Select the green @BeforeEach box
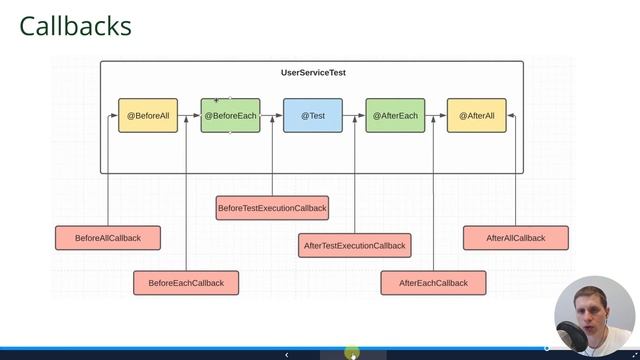The width and height of the screenshot is (640, 360). coord(231,116)
